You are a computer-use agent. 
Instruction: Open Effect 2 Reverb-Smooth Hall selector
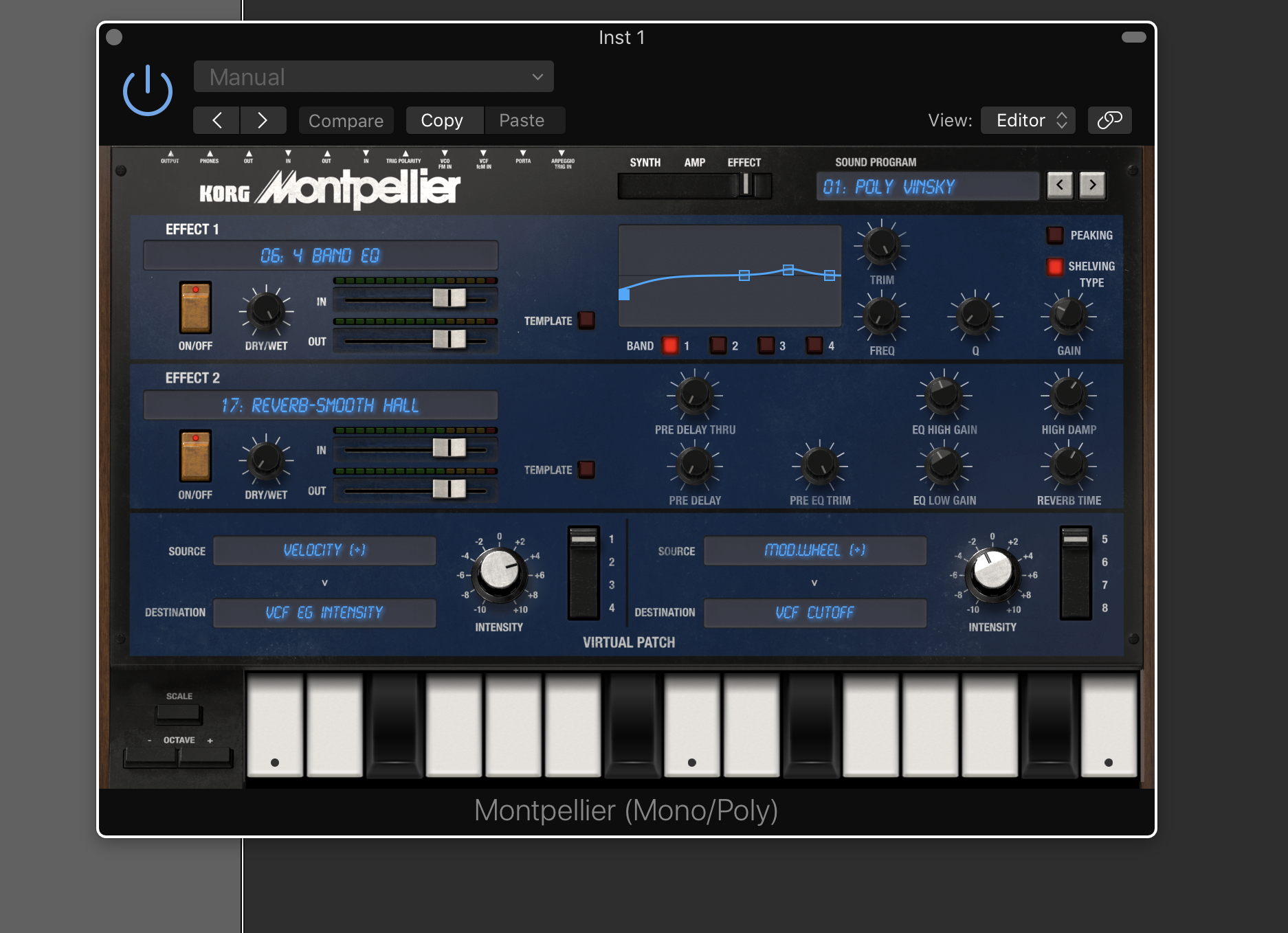(320, 405)
